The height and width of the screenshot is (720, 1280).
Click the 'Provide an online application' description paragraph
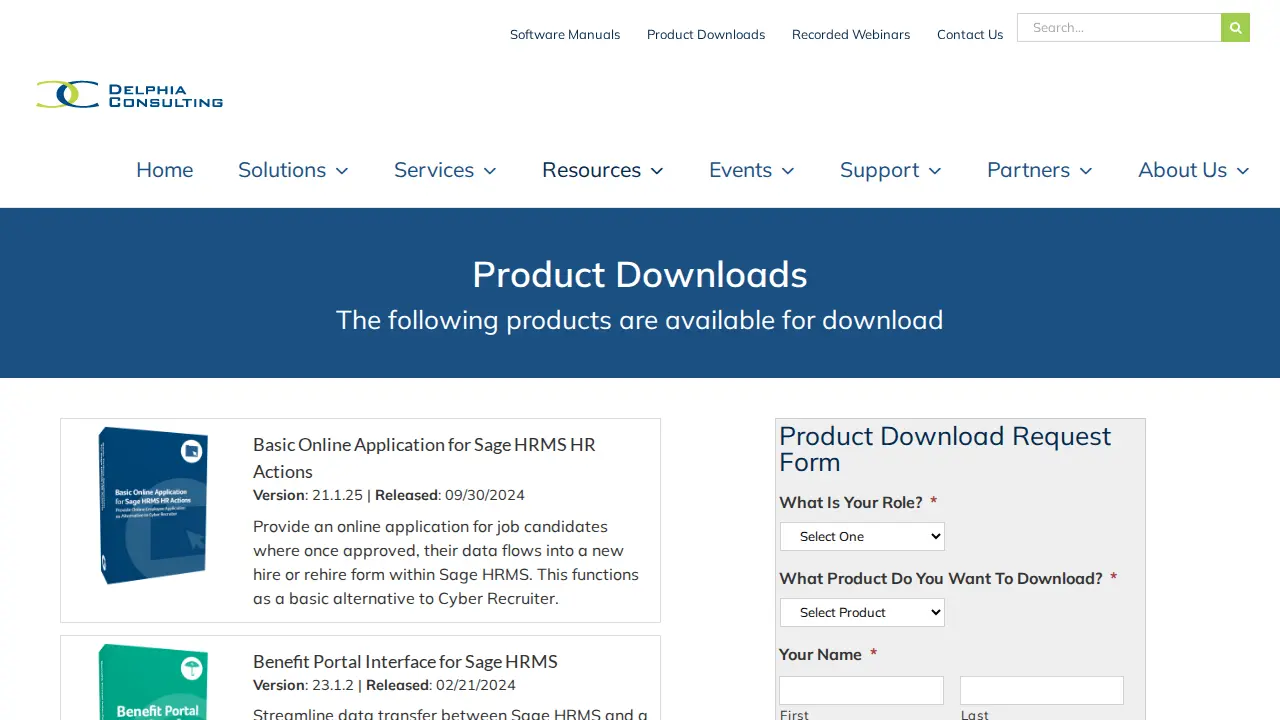(x=446, y=562)
